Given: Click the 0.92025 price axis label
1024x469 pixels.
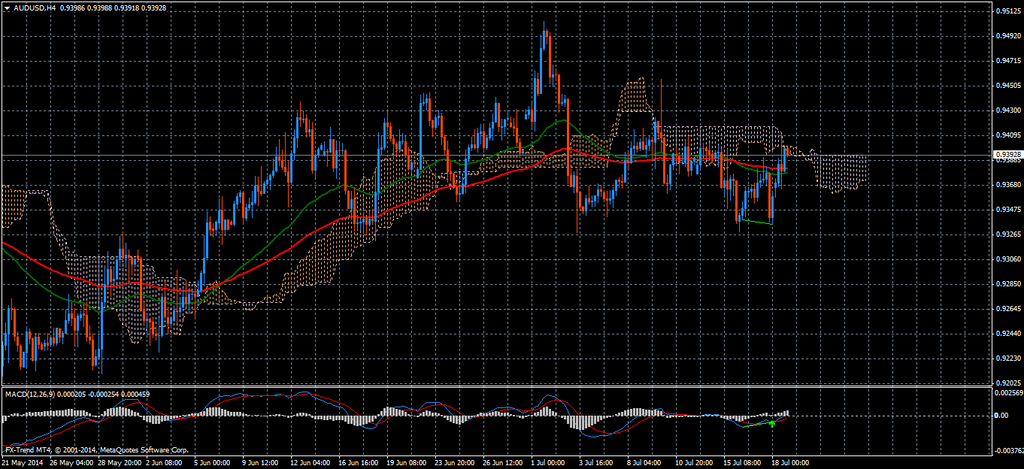Looking at the screenshot, I should point(1008,383).
